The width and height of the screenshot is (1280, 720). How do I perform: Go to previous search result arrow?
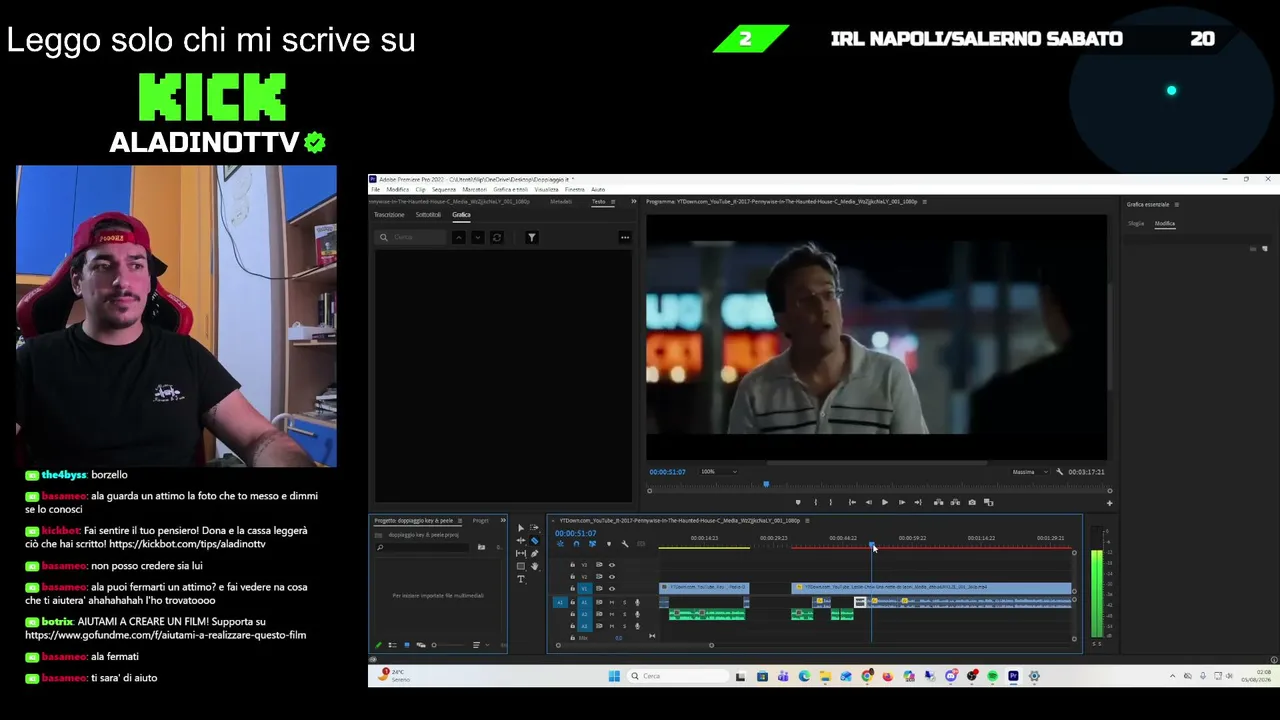458,237
